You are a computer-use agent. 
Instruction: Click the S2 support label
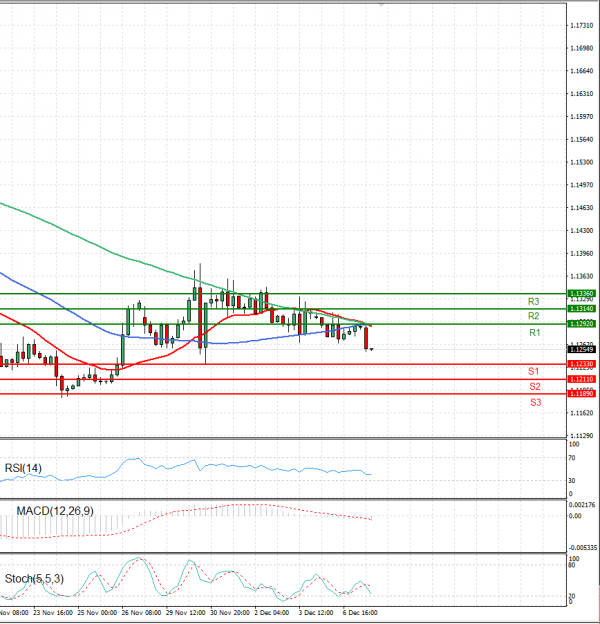[x=535, y=386]
